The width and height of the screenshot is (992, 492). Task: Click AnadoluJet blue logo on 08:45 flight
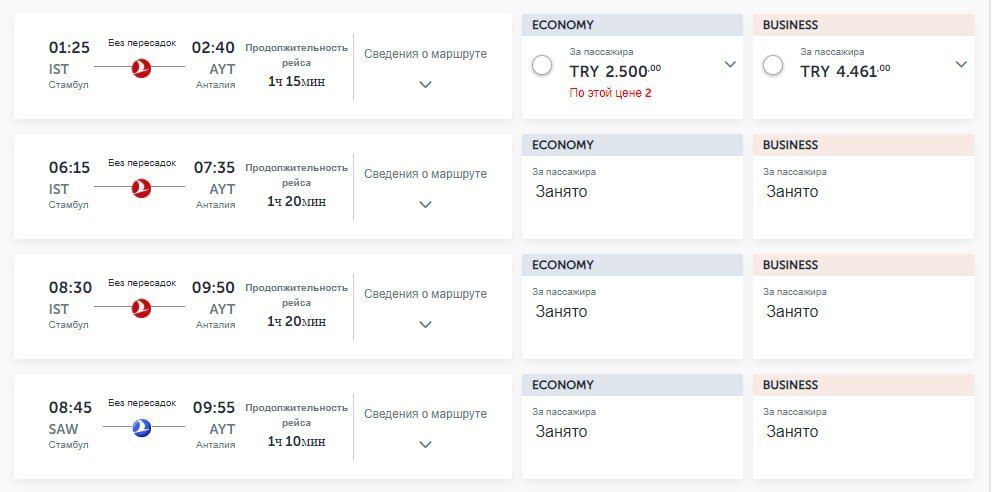tap(141, 427)
